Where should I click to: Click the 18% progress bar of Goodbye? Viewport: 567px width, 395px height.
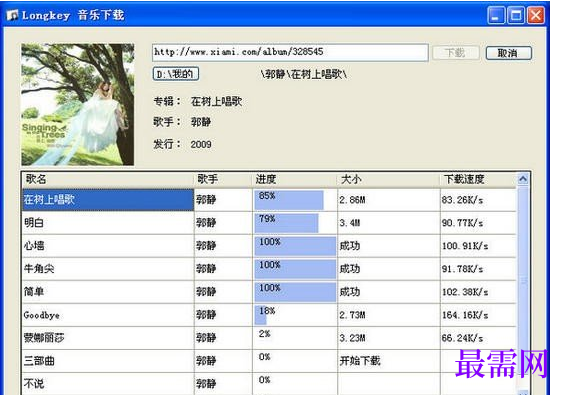point(261,315)
